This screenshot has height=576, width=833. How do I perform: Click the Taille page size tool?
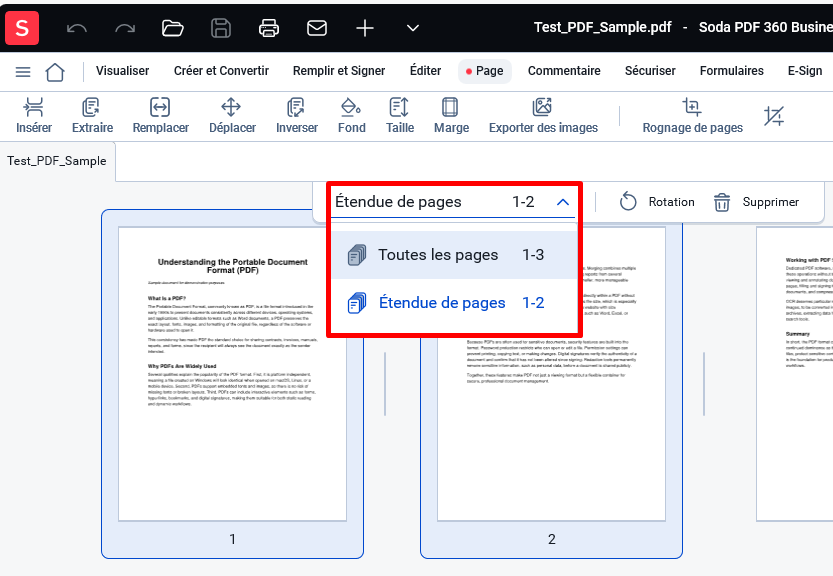[x=400, y=115]
